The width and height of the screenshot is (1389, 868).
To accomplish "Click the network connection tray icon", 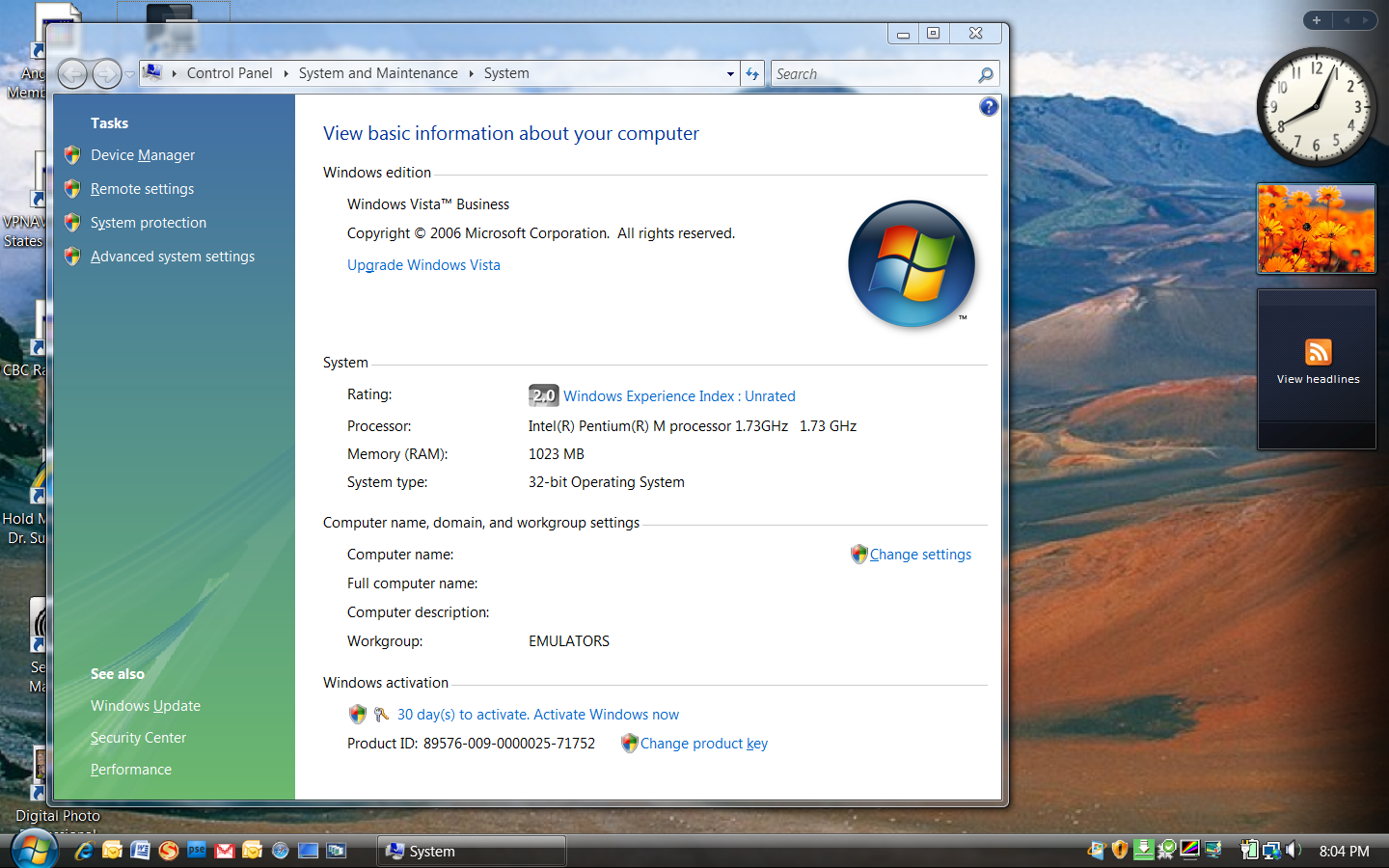I will tap(1271, 851).
